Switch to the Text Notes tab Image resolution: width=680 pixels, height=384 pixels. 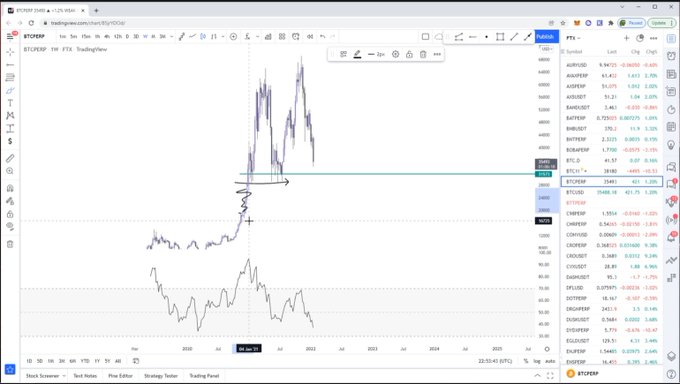click(x=85, y=376)
